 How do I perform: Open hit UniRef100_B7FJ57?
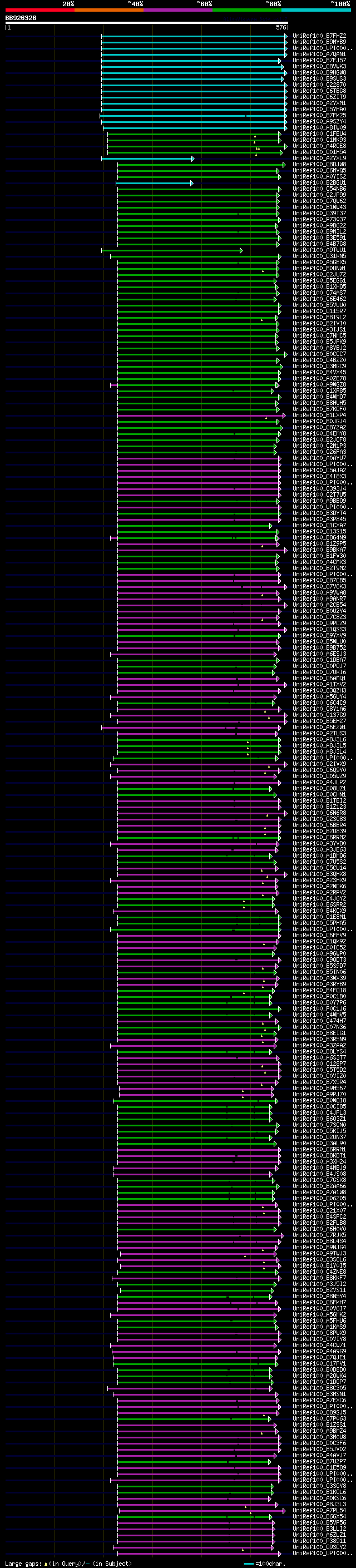click(319, 60)
